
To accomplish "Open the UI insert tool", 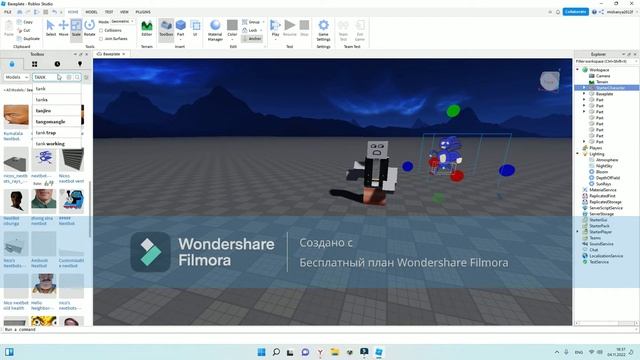I will (195, 28).
